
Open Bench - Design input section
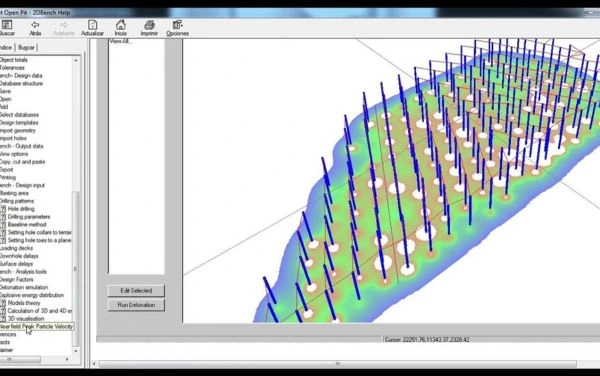click(23, 185)
